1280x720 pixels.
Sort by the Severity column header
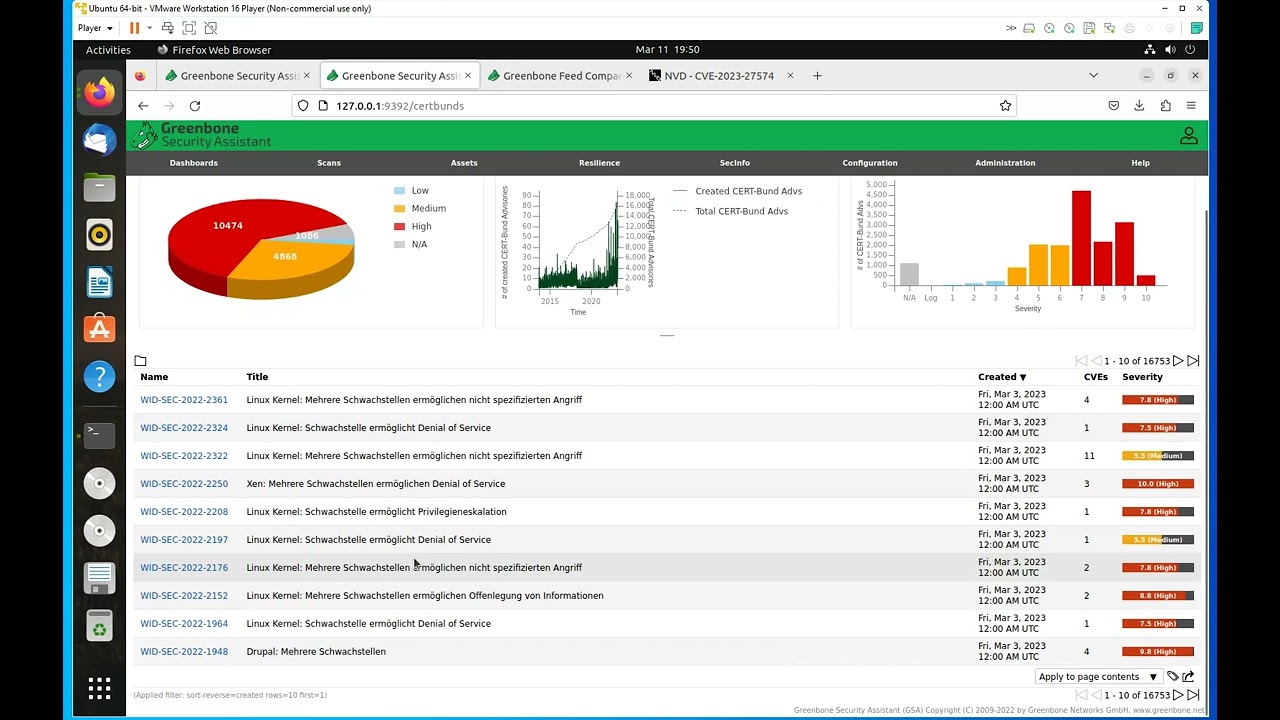pyautogui.click(x=1142, y=377)
